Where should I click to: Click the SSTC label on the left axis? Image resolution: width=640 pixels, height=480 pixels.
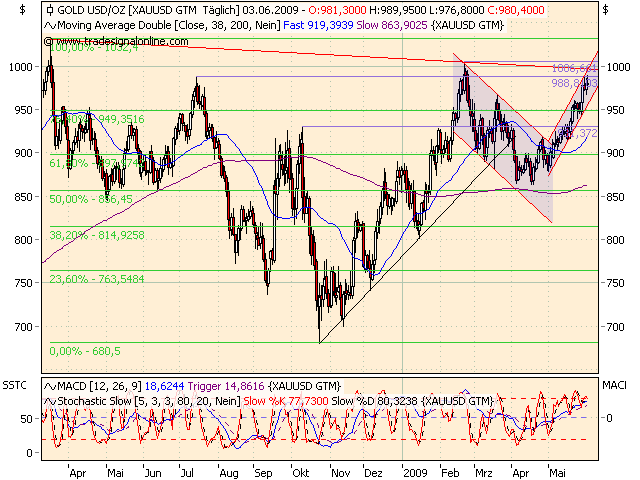tap(16, 384)
